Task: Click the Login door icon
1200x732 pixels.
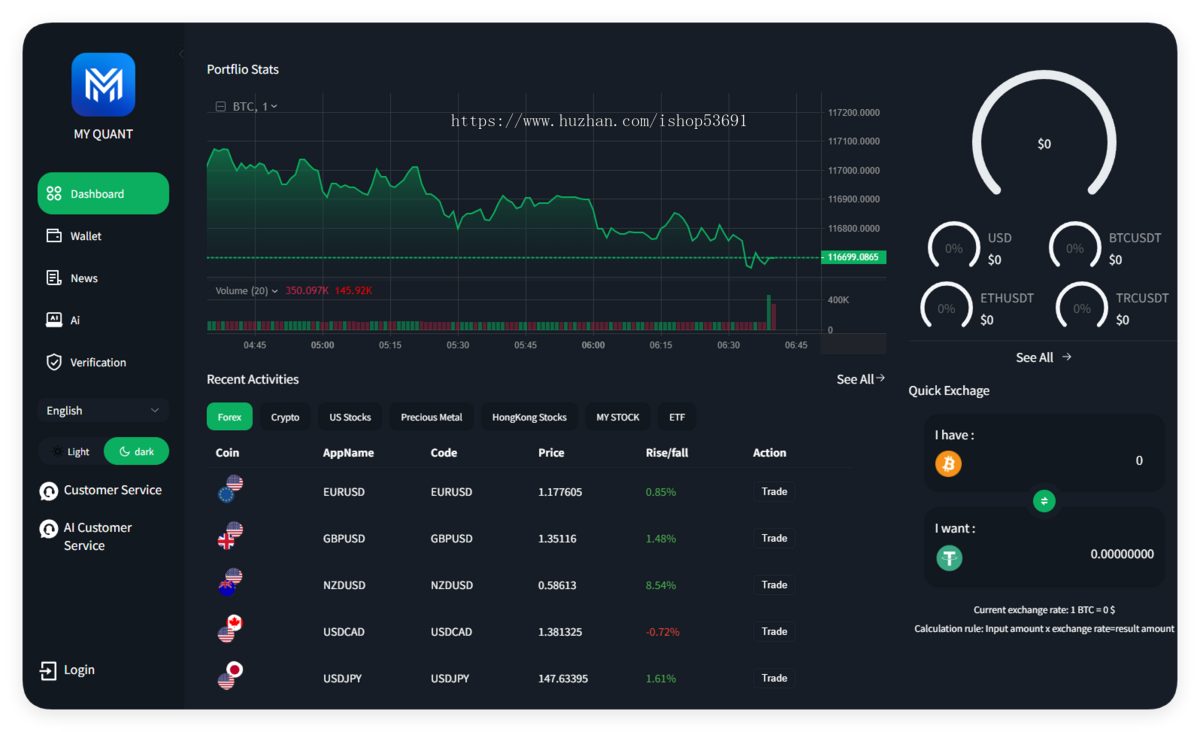Action: click(48, 670)
